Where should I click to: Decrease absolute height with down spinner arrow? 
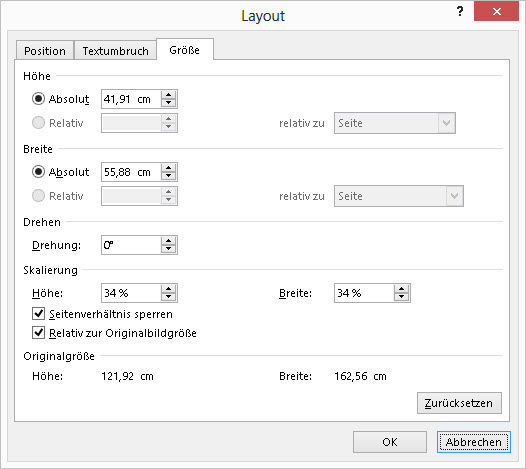pyautogui.click(x=168, y=103)
